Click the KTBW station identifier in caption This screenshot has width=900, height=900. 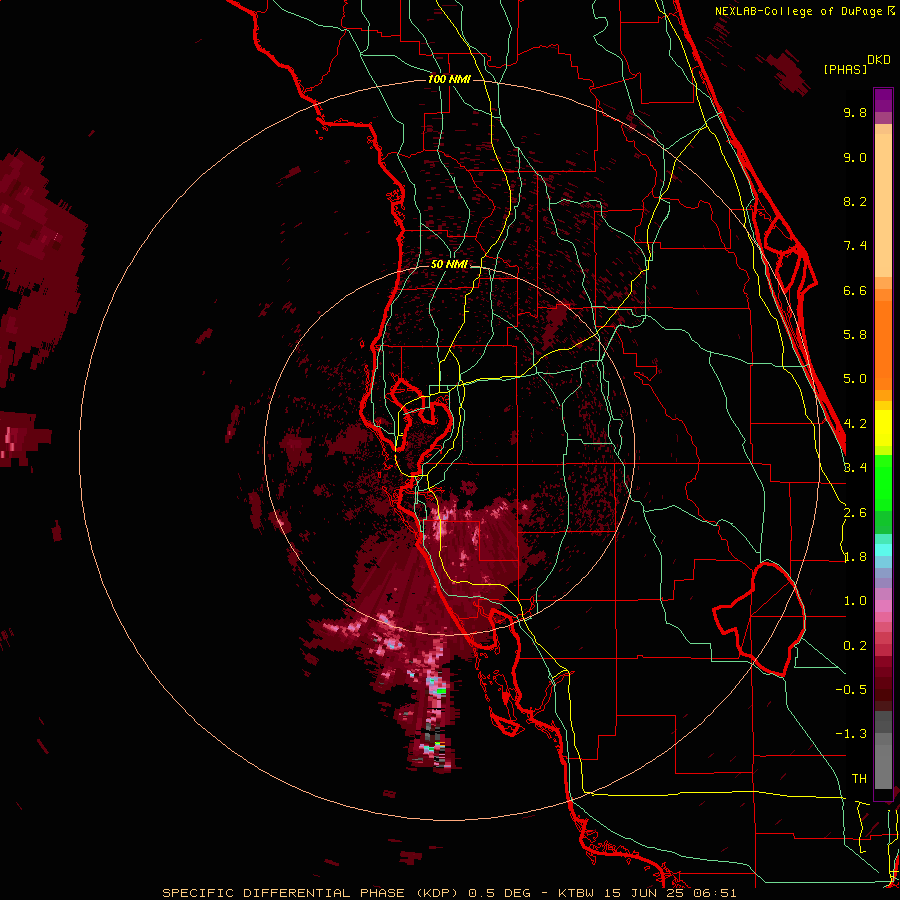[x=578, y=893]
